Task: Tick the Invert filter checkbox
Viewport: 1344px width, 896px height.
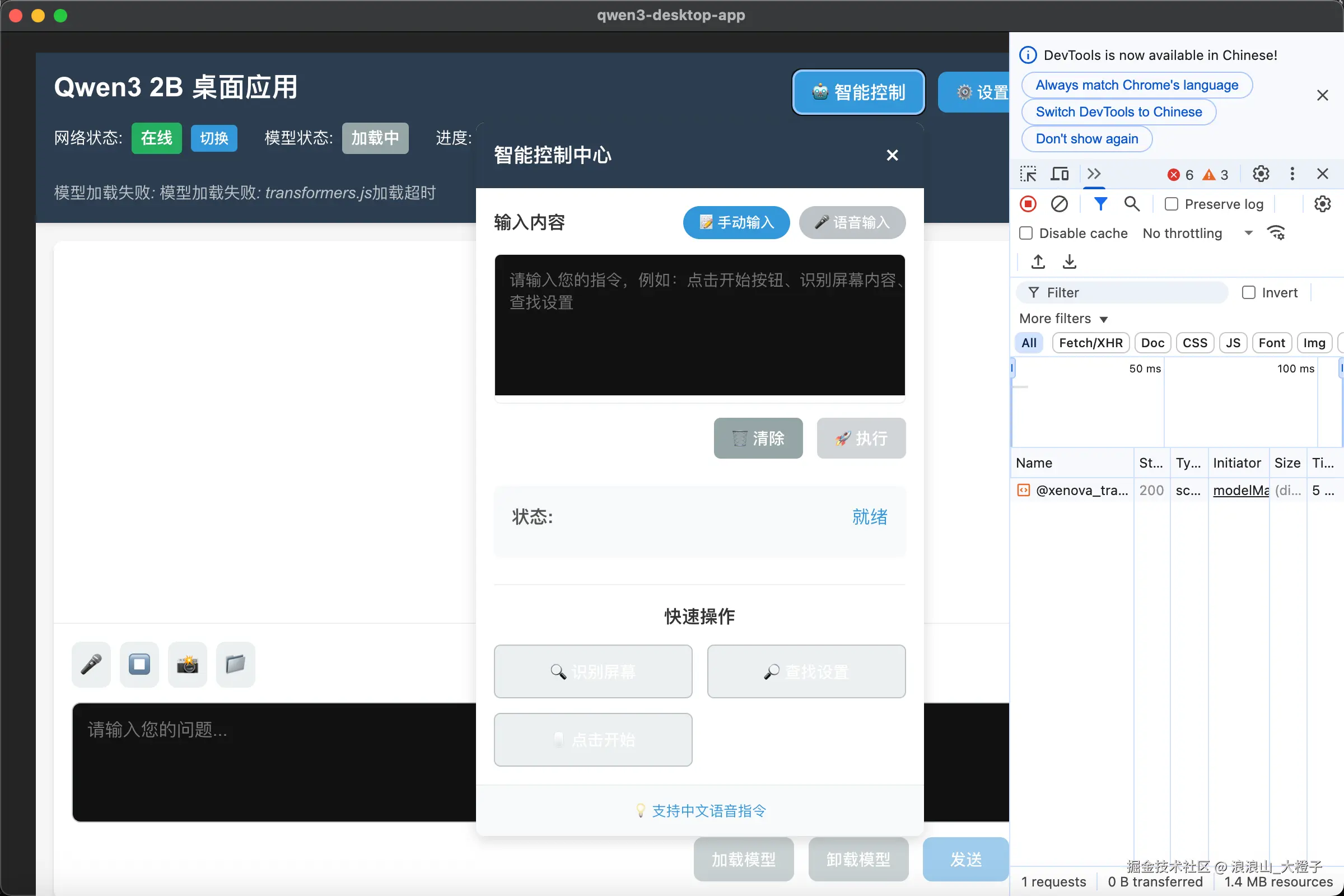Action: (x=1249, y=292)
